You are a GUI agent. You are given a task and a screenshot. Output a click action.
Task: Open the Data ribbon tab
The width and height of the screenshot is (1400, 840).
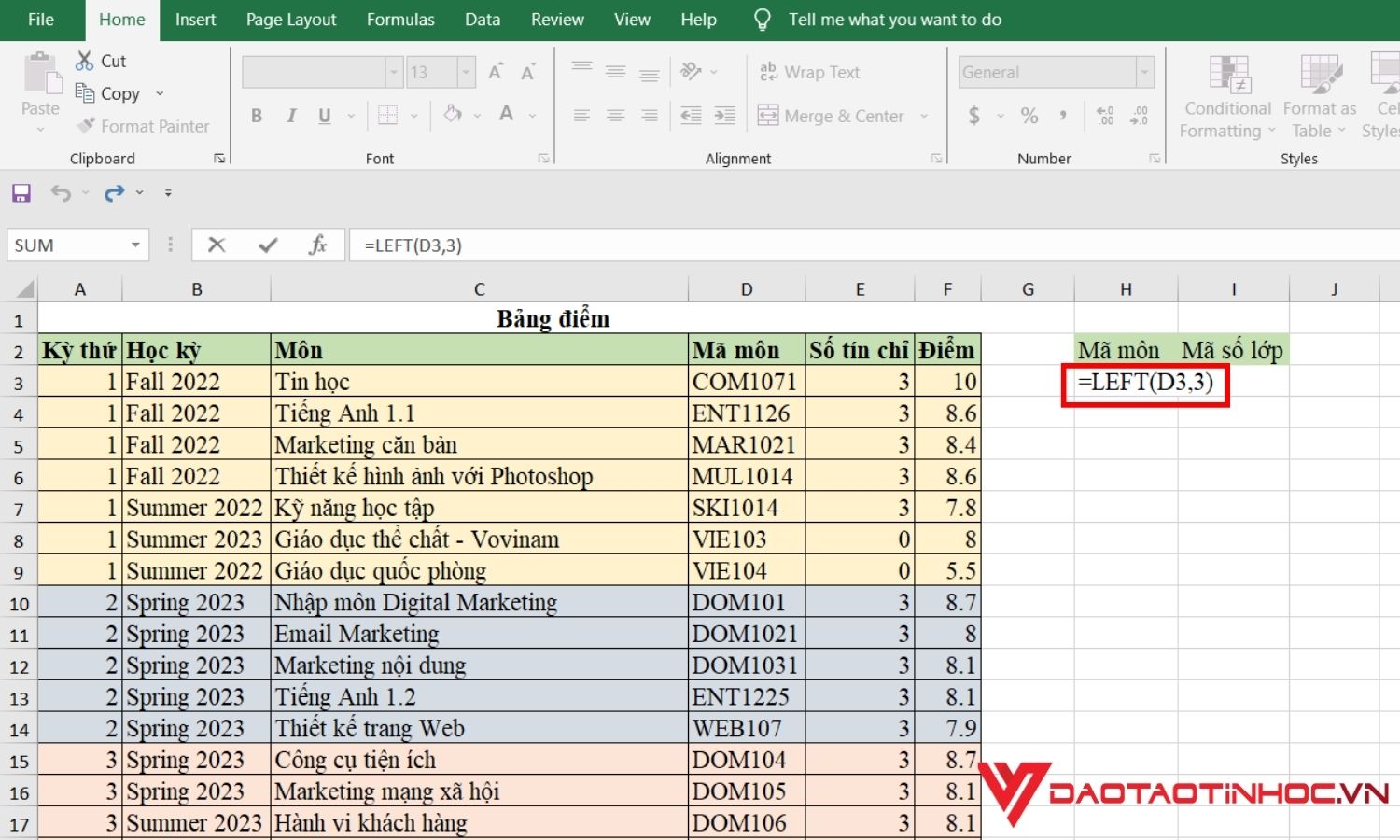pyautogui.click(x=482, y=19)
